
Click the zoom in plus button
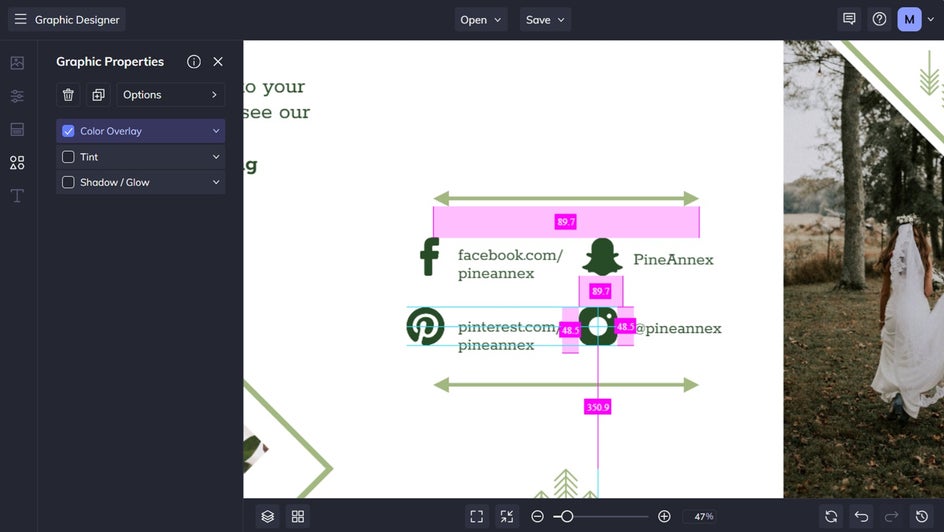click(664, 516)
